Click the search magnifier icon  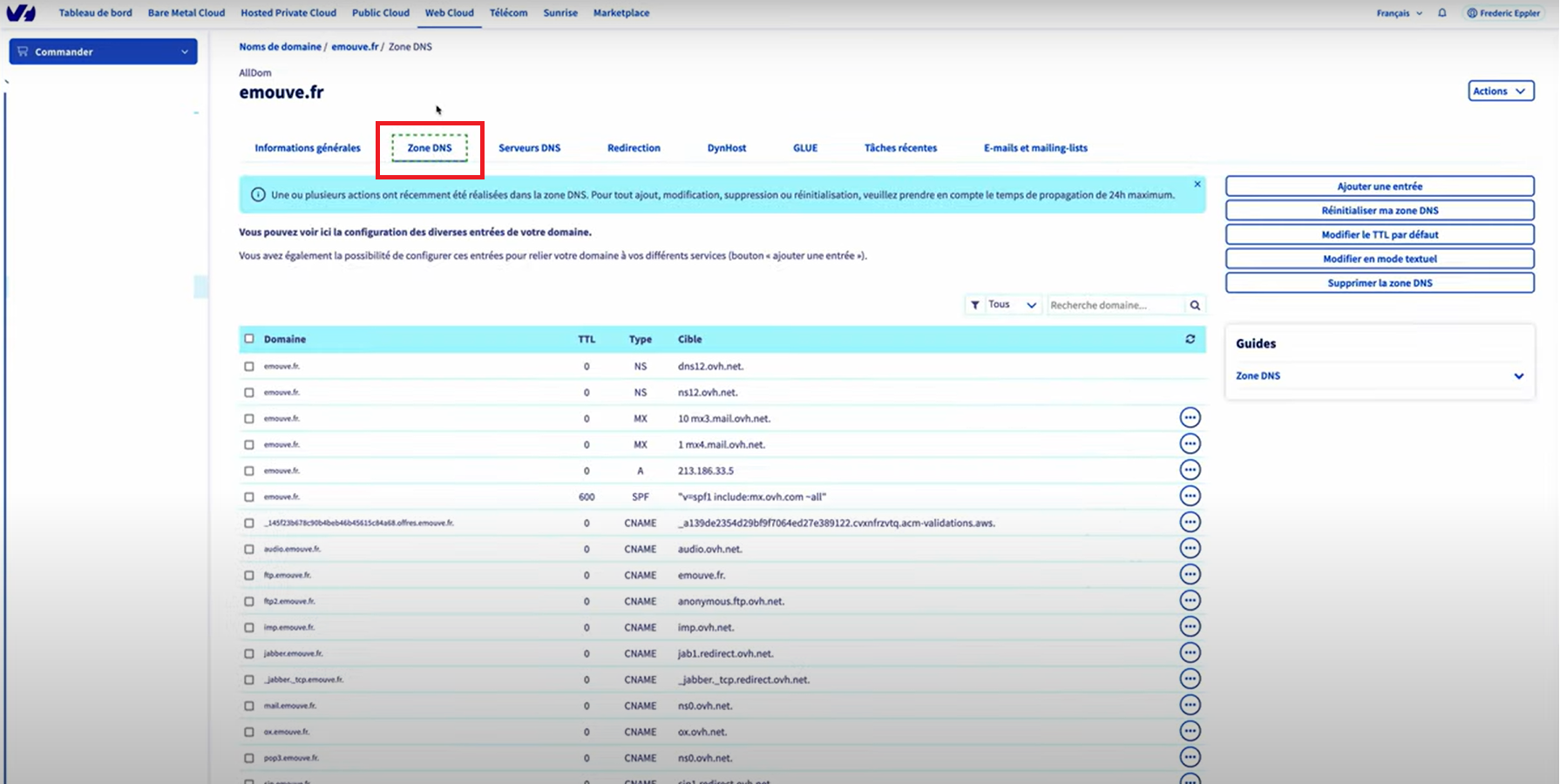click(x=1196, y=305)
